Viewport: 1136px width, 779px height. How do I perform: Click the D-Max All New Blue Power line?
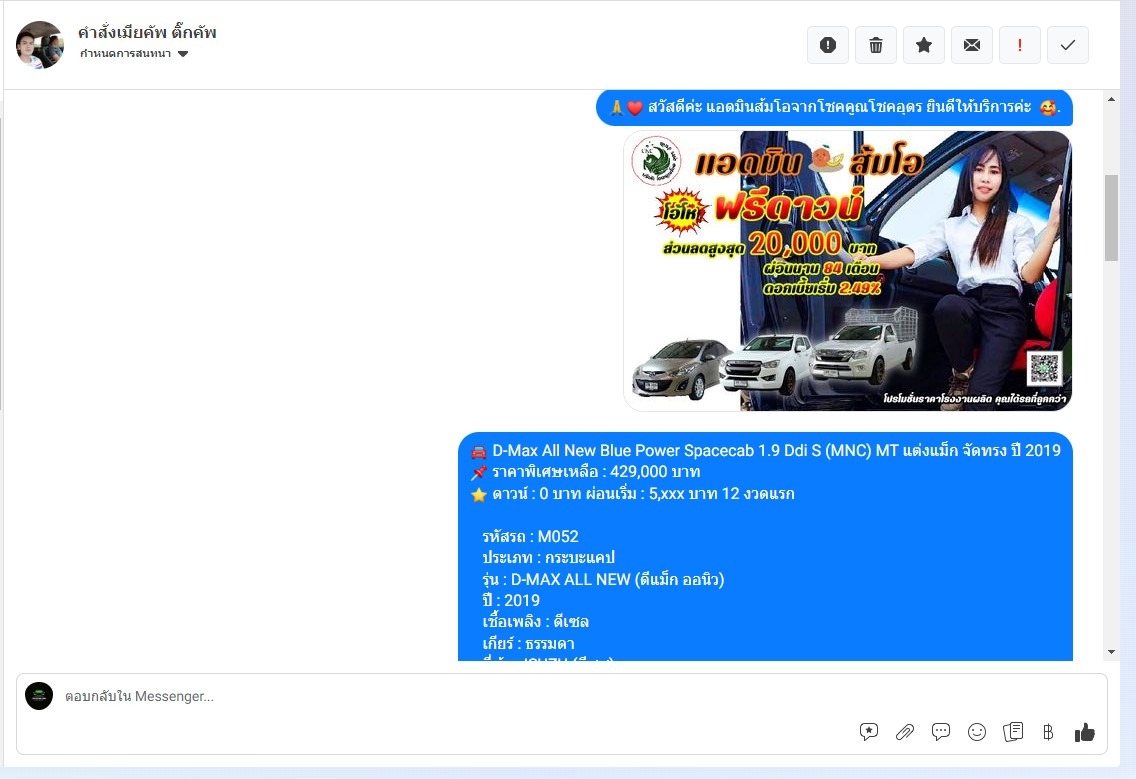(766, 451)
